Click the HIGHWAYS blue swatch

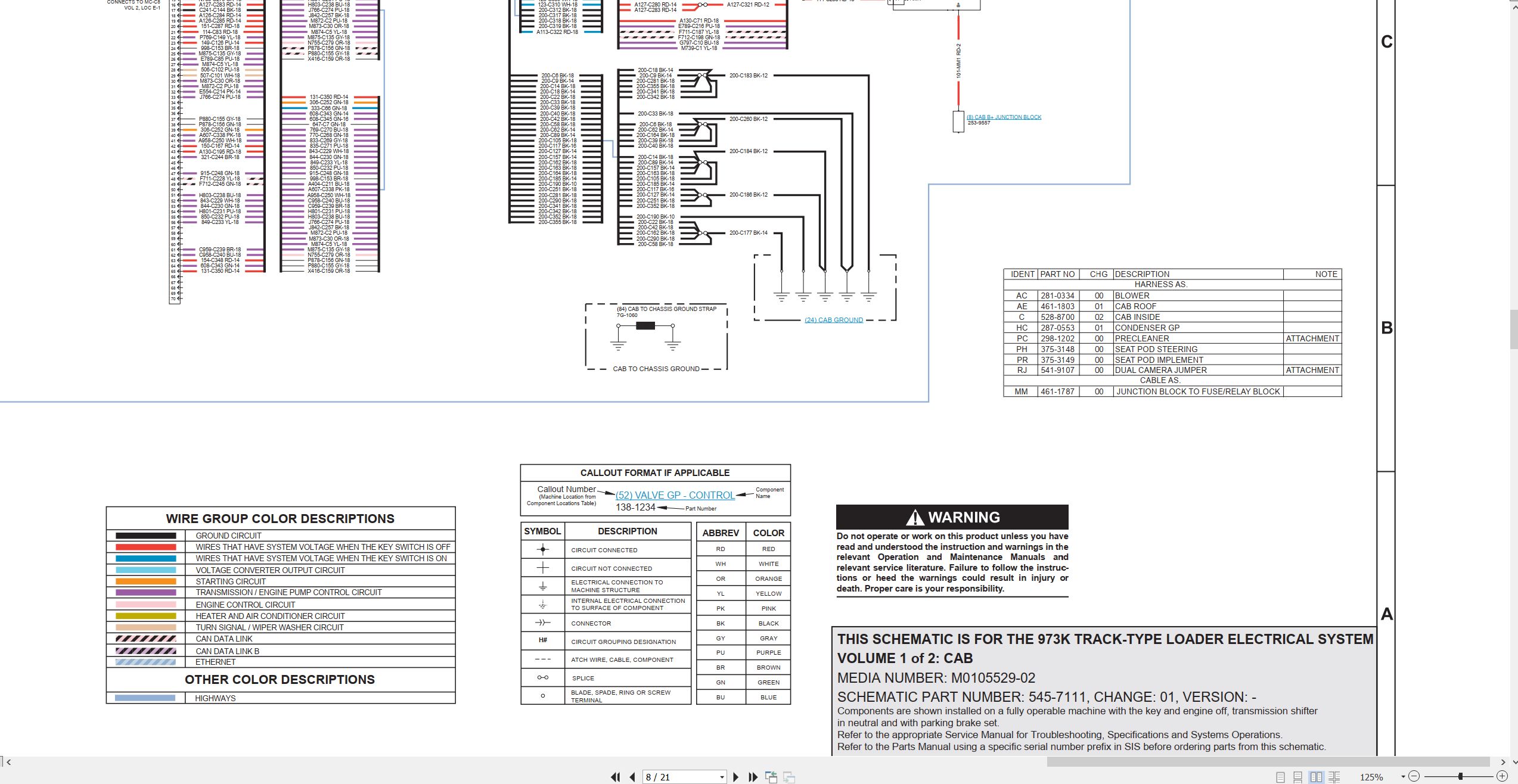tap(145, 698)
